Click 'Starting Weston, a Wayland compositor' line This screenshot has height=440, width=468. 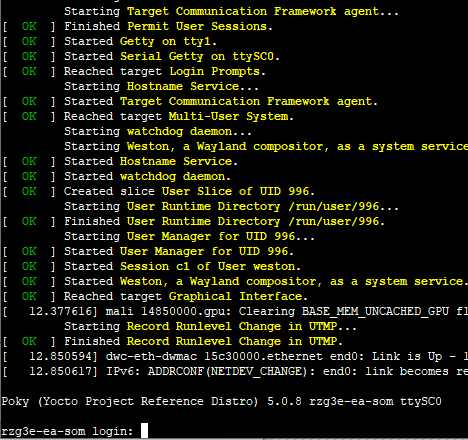(266, 146)
